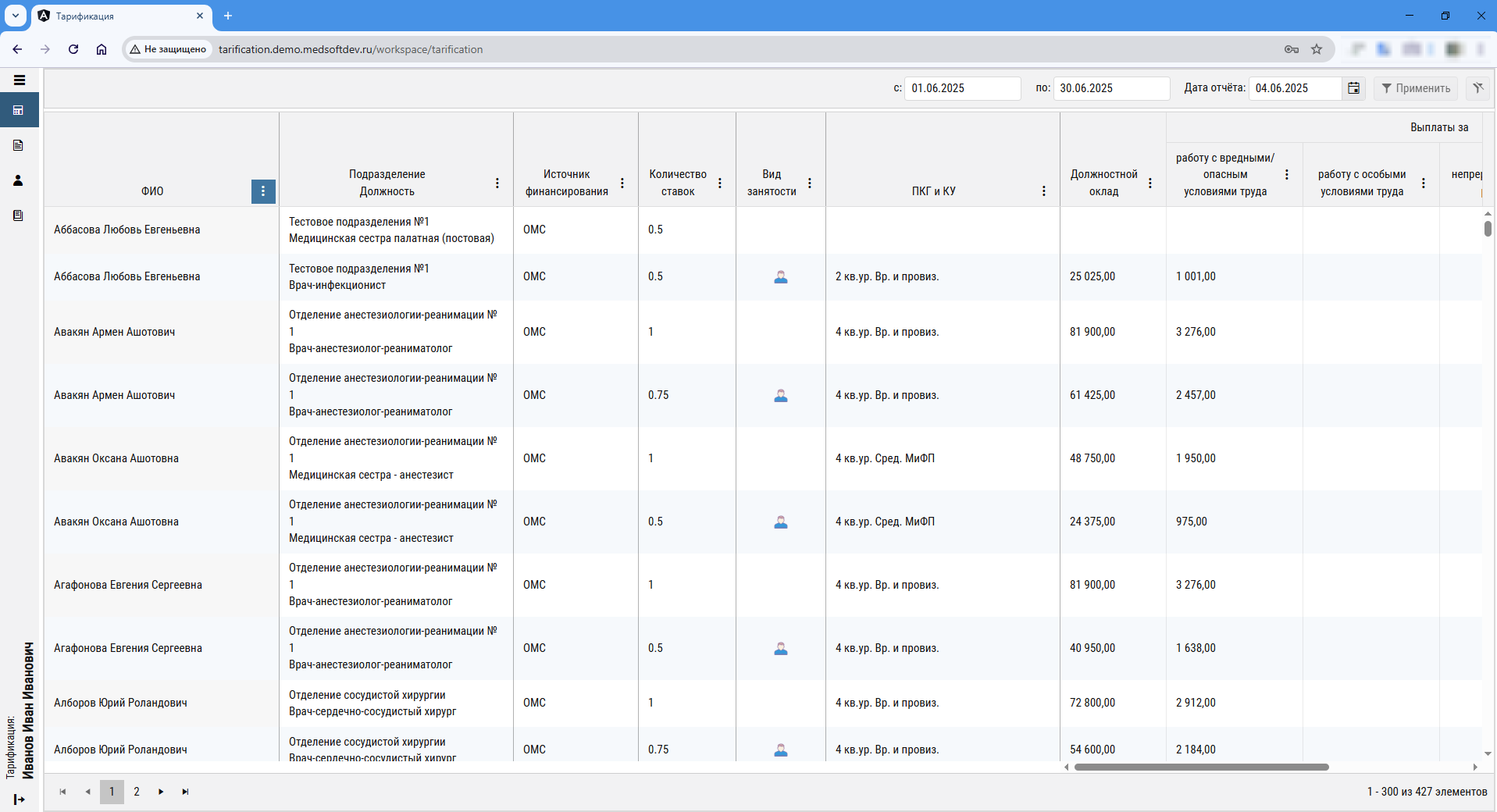Clear filters with crossed funnel icon

1477,88
